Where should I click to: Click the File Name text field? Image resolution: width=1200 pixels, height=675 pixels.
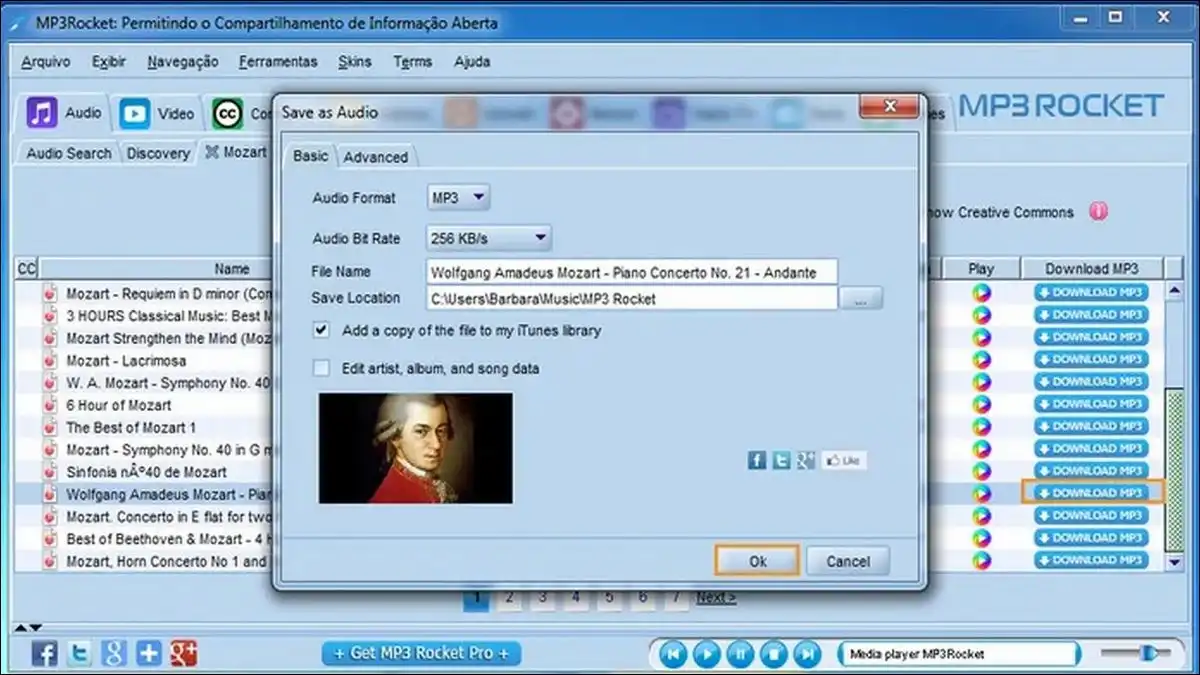coord(632,272)
